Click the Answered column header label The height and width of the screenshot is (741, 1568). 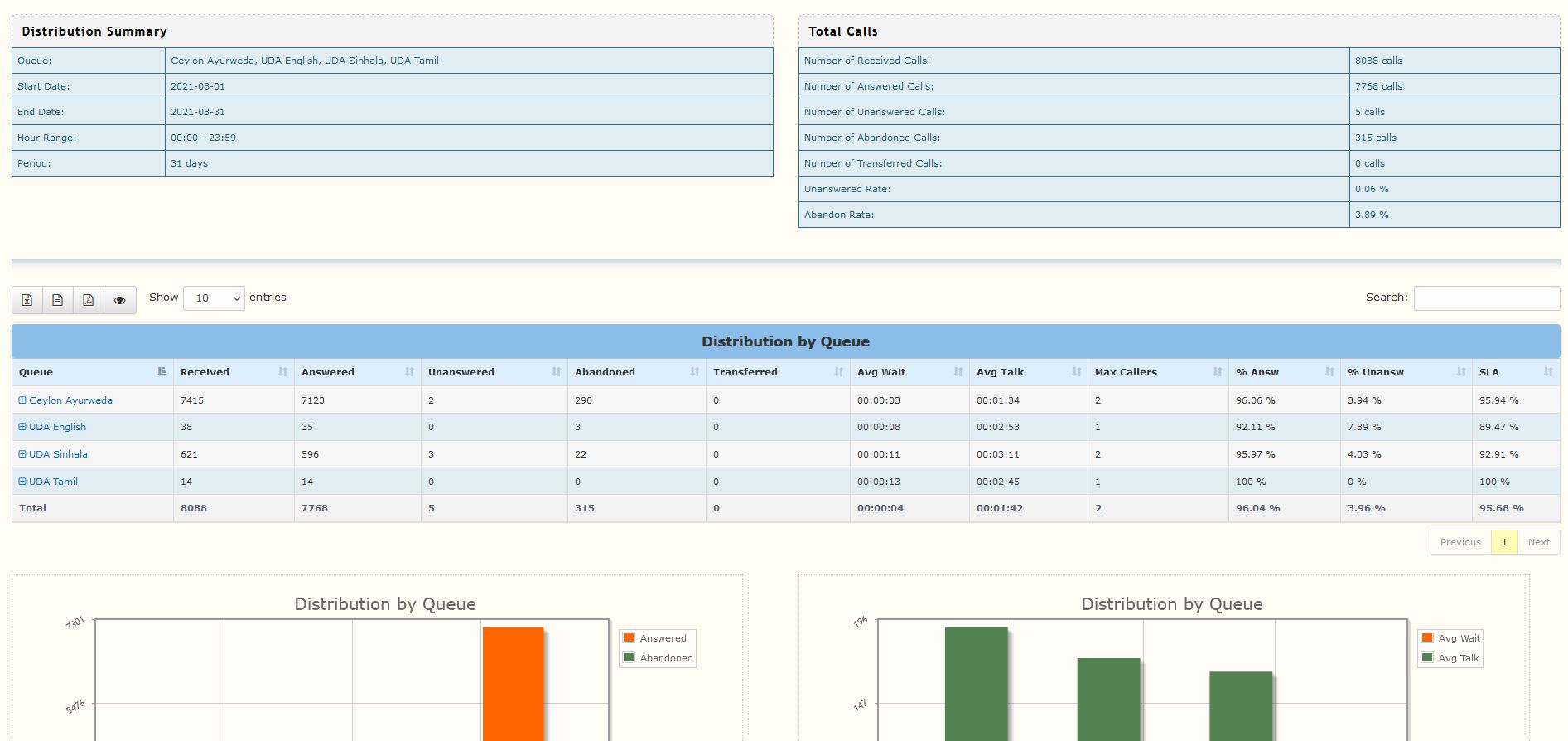coord(327,372)
